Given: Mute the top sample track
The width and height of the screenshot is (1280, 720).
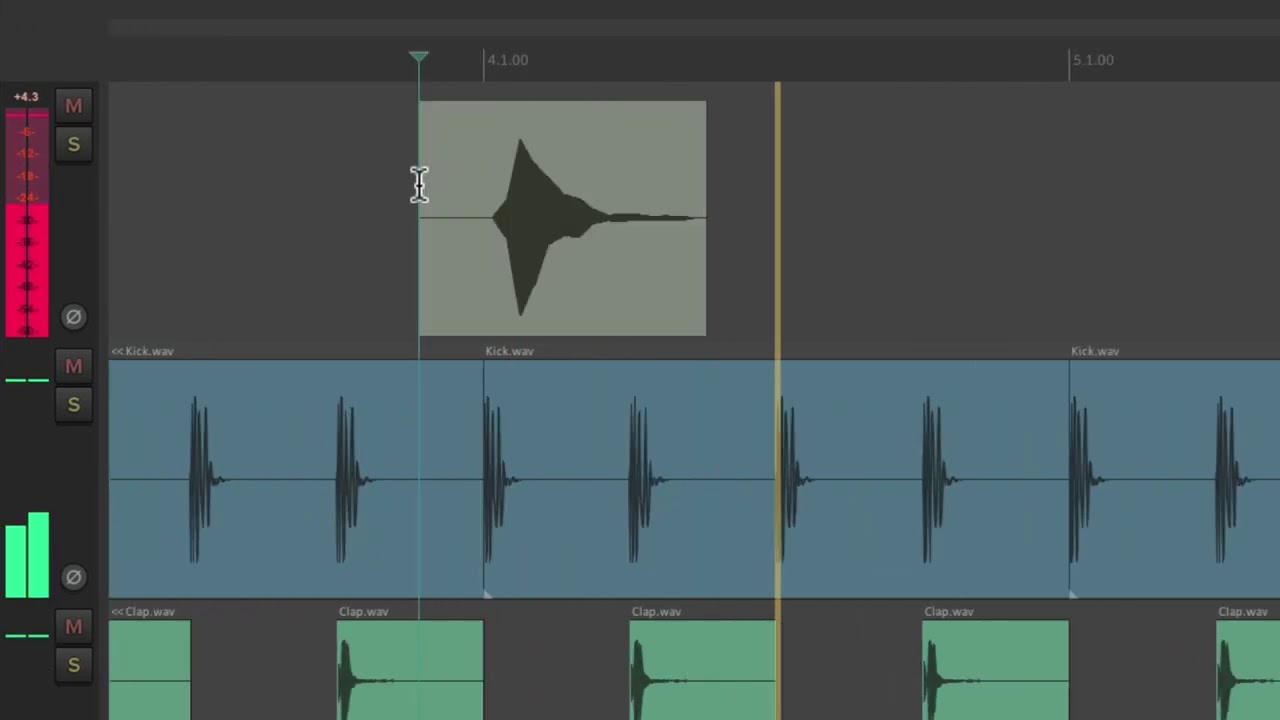Looking at the screenshot, I should pyautogui.click(x=73, y=106).
